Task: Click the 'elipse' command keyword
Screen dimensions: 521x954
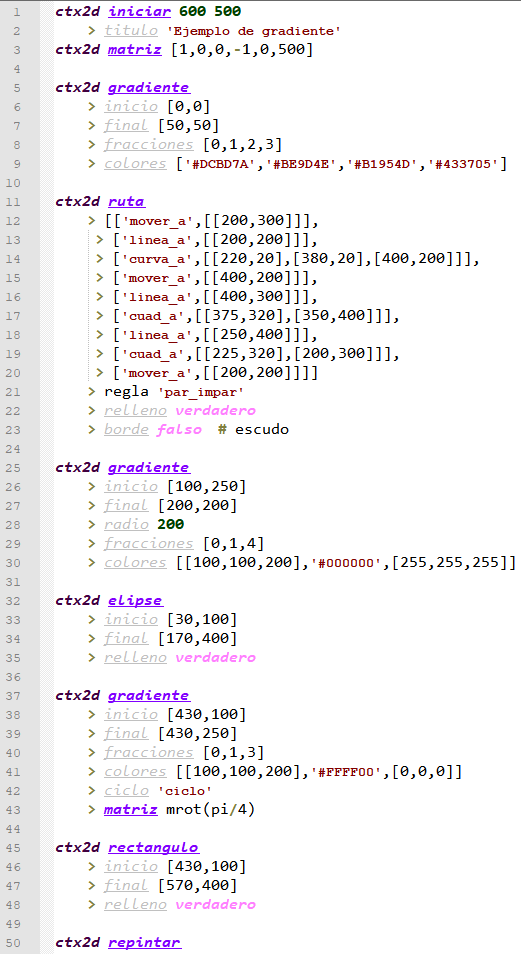Action: (x=135, y=601)
